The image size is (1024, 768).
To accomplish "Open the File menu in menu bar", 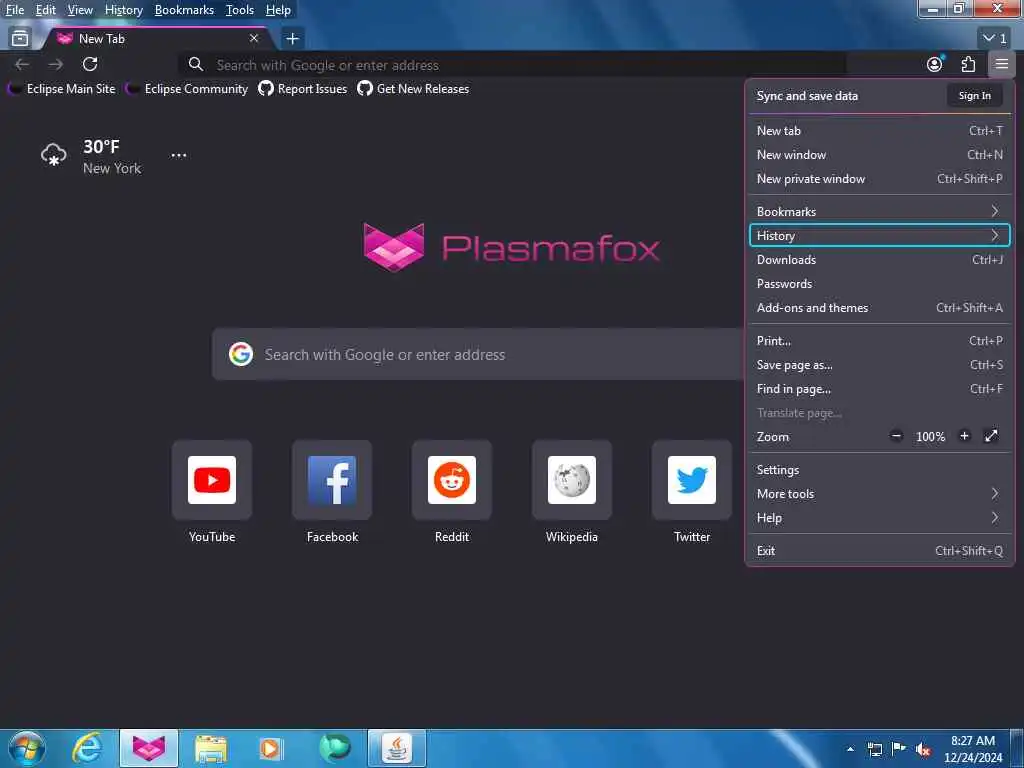I will (x=14, y=10).
